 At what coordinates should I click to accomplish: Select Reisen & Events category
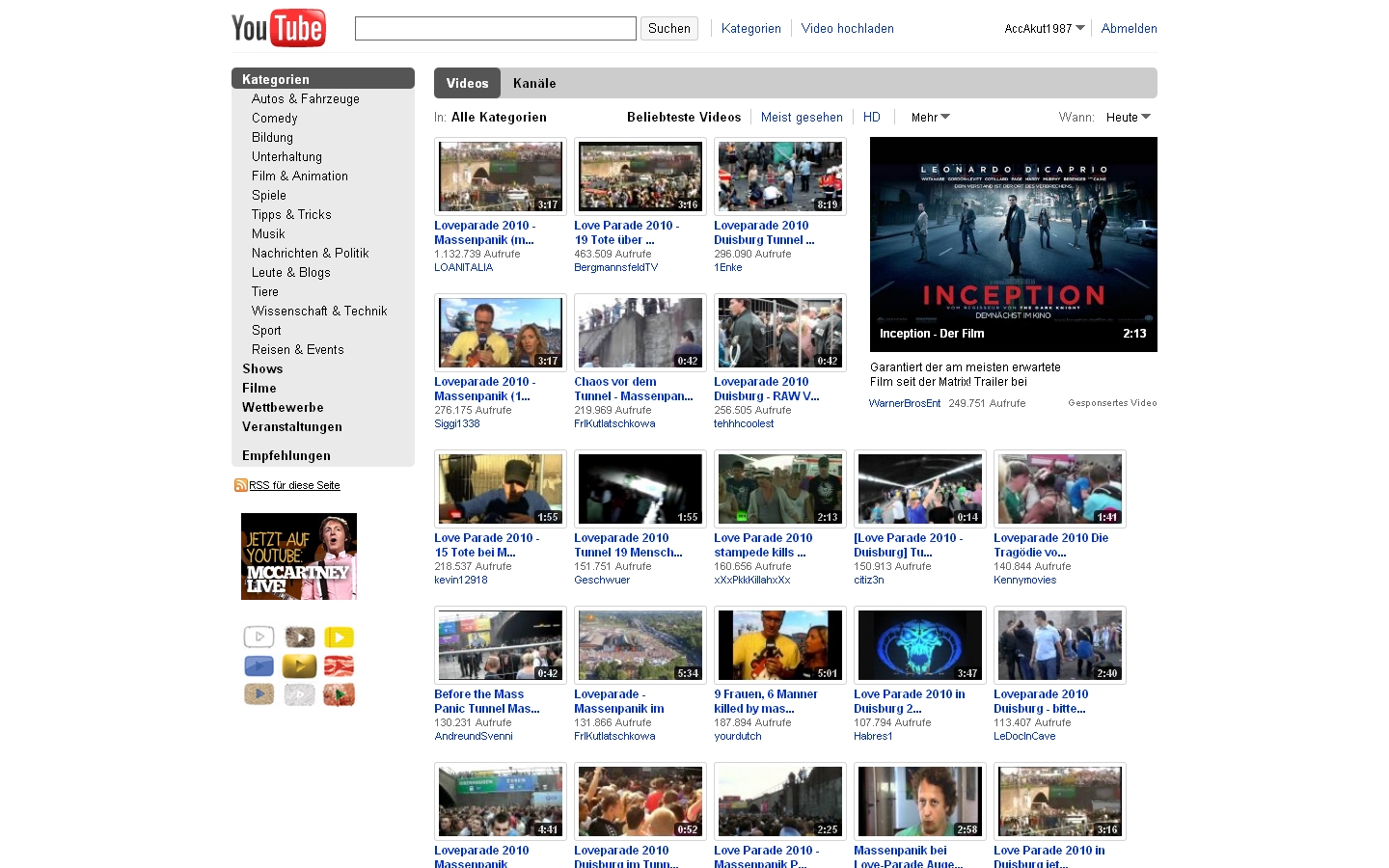pos(298,349)
